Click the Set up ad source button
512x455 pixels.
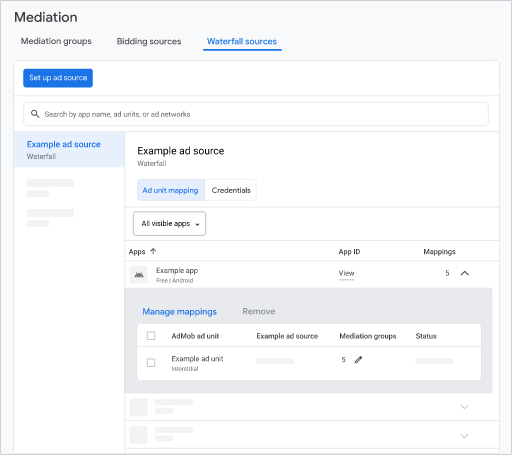(58, 78)
